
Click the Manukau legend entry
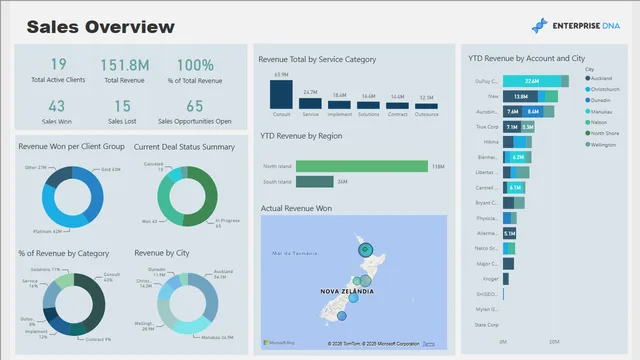click(x=598, y=111)
